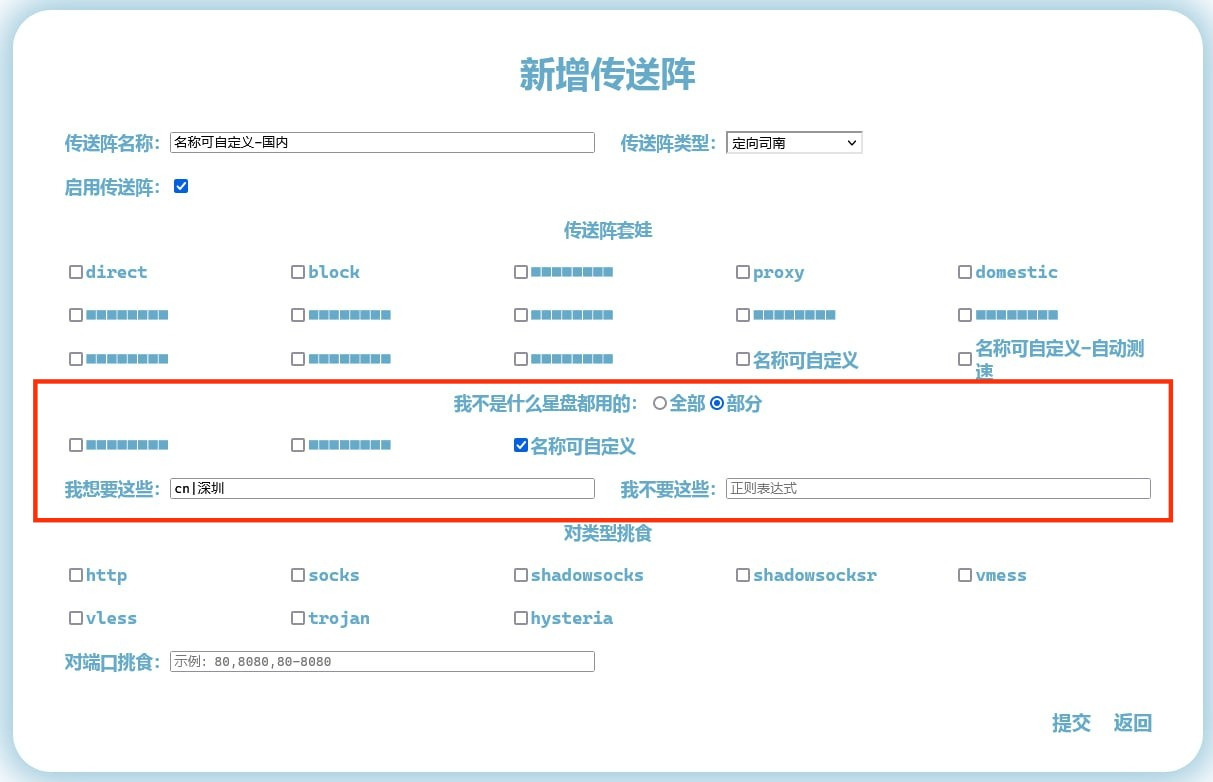Focus the 传送阵名称 text field
Image resolution: width=1213 pixels, height=782 pixels.
point(382,143)
